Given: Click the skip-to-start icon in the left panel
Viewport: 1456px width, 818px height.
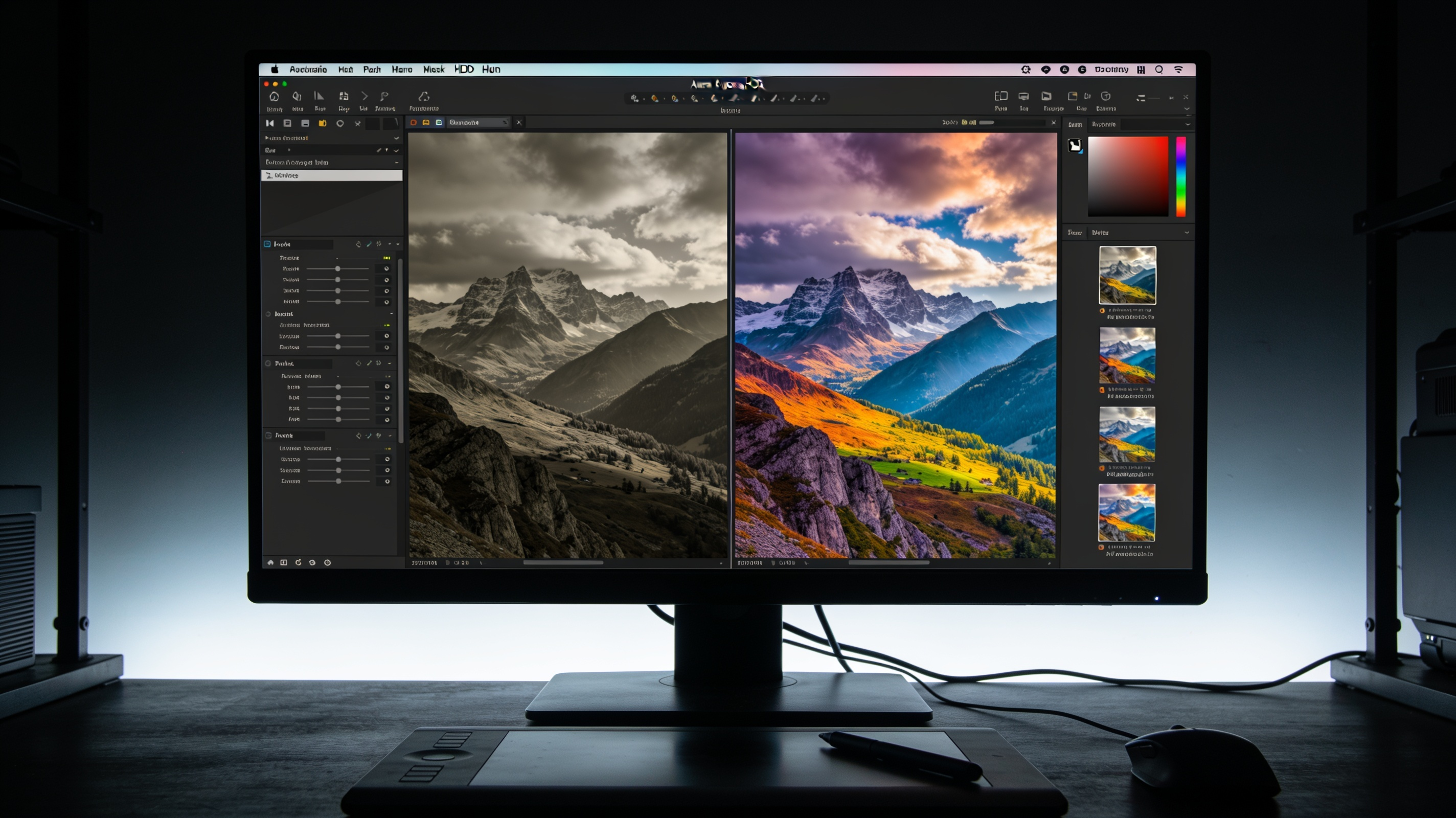Looking at the screenshot, I should click(269, 123).
